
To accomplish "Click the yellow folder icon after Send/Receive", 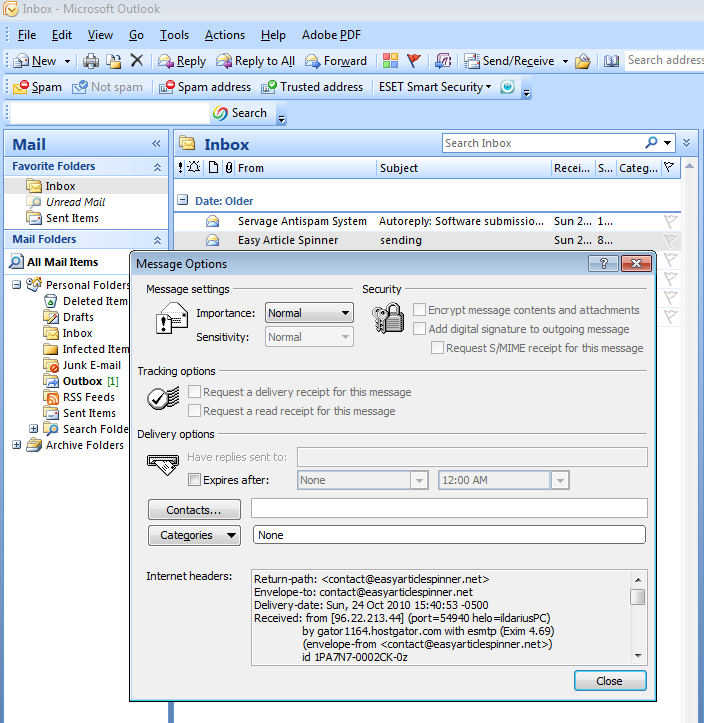I will 583,61.
